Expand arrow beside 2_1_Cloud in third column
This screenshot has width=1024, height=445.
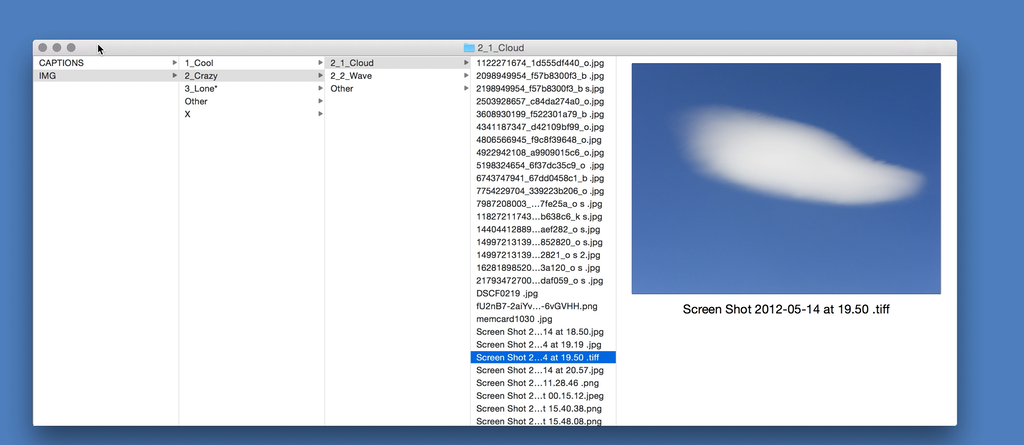[x=466, y=63]
